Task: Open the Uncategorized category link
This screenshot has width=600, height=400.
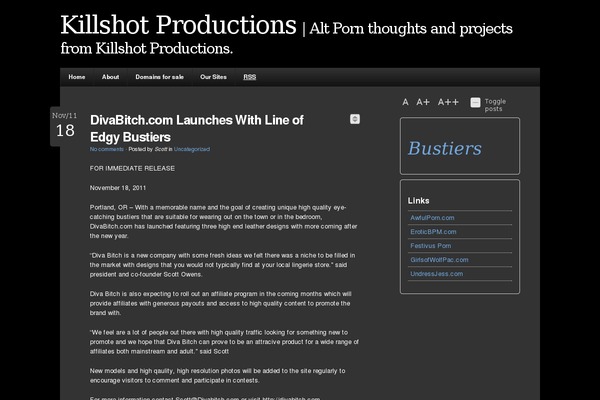Action: (192, 149)
